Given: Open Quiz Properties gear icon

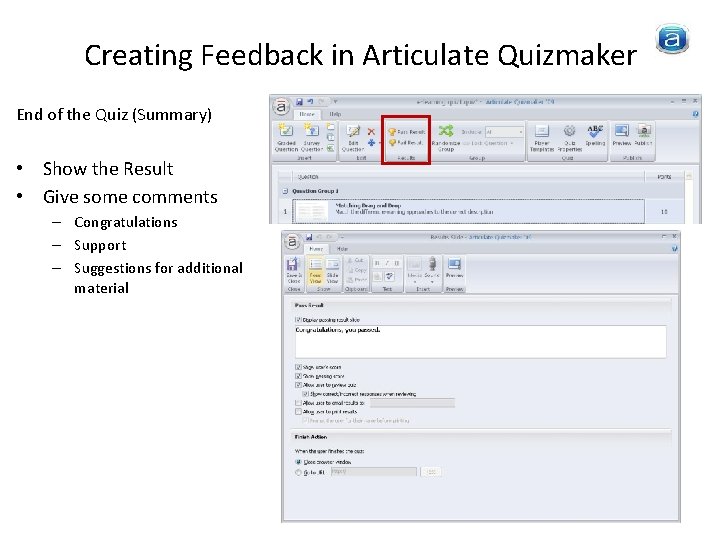Looking at the screenshot, I should point(569,138).
